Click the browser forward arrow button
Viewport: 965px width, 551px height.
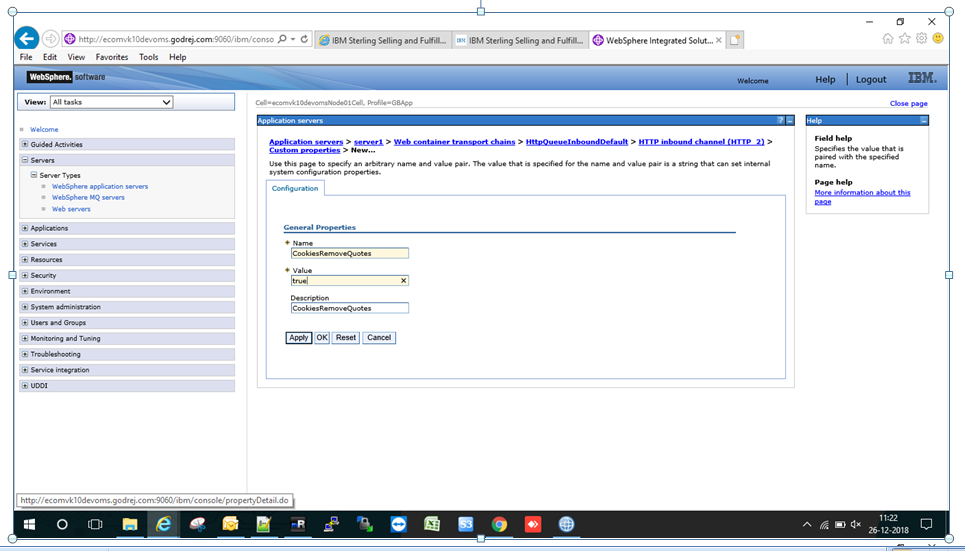[51, 39]
